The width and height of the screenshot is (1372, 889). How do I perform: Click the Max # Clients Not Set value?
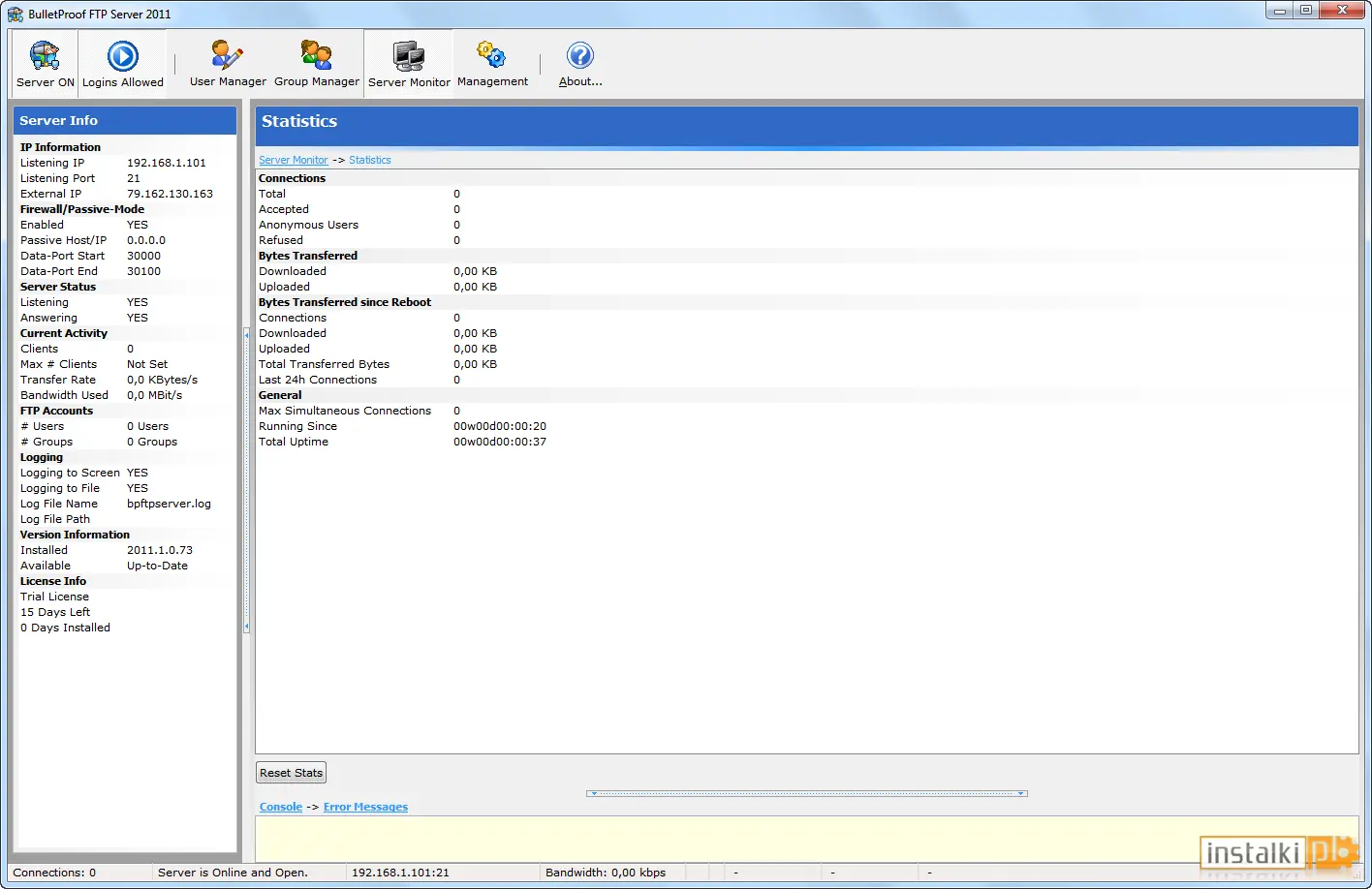point(147,364)
